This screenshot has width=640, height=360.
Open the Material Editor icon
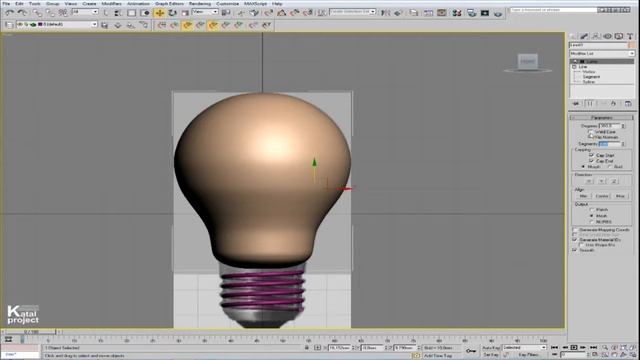[457, 13]
